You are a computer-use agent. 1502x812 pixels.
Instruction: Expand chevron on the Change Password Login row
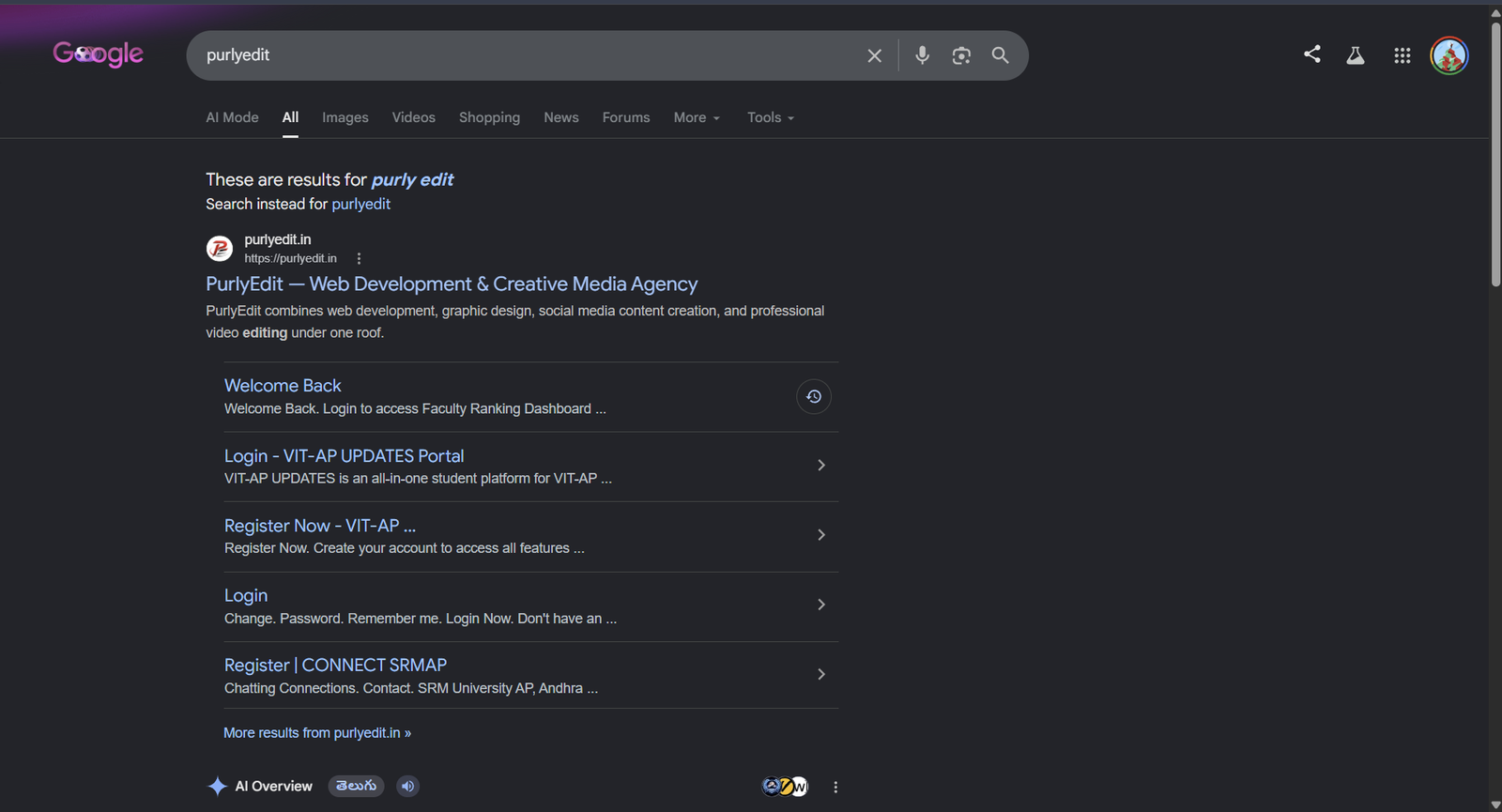tap(821, 605)
